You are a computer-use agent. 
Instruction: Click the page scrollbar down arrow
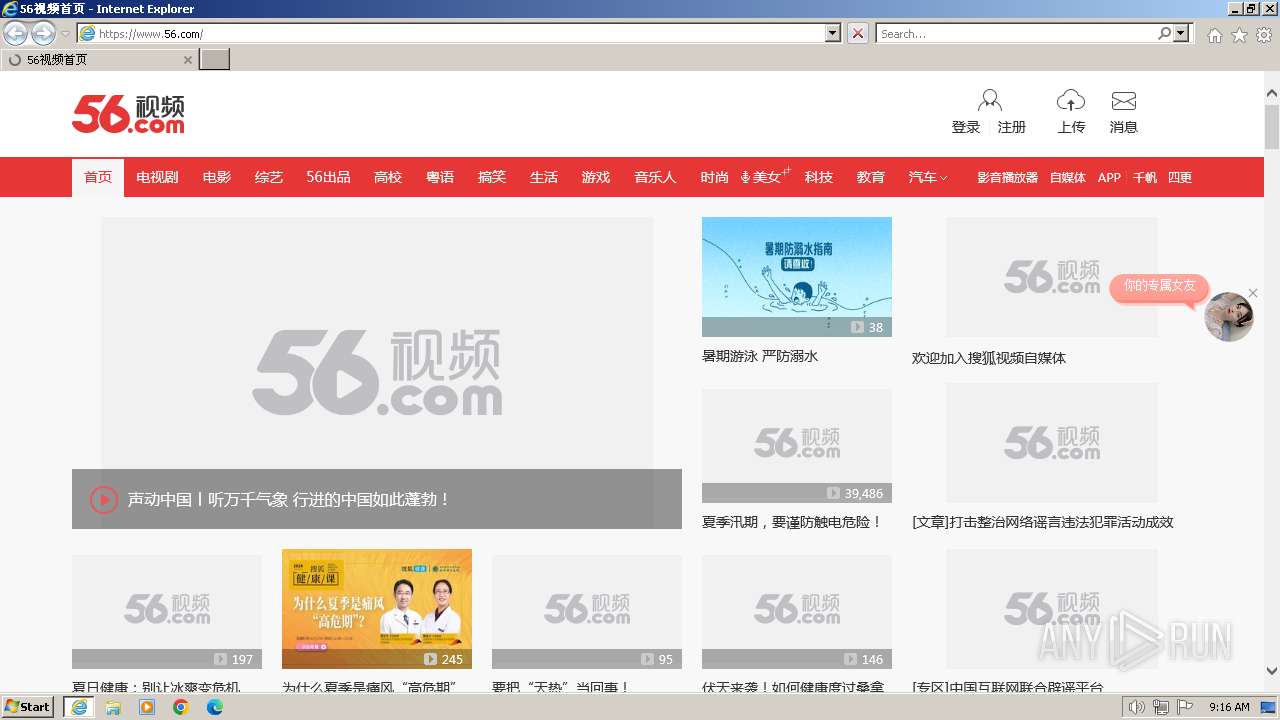tap(1272, 671)
